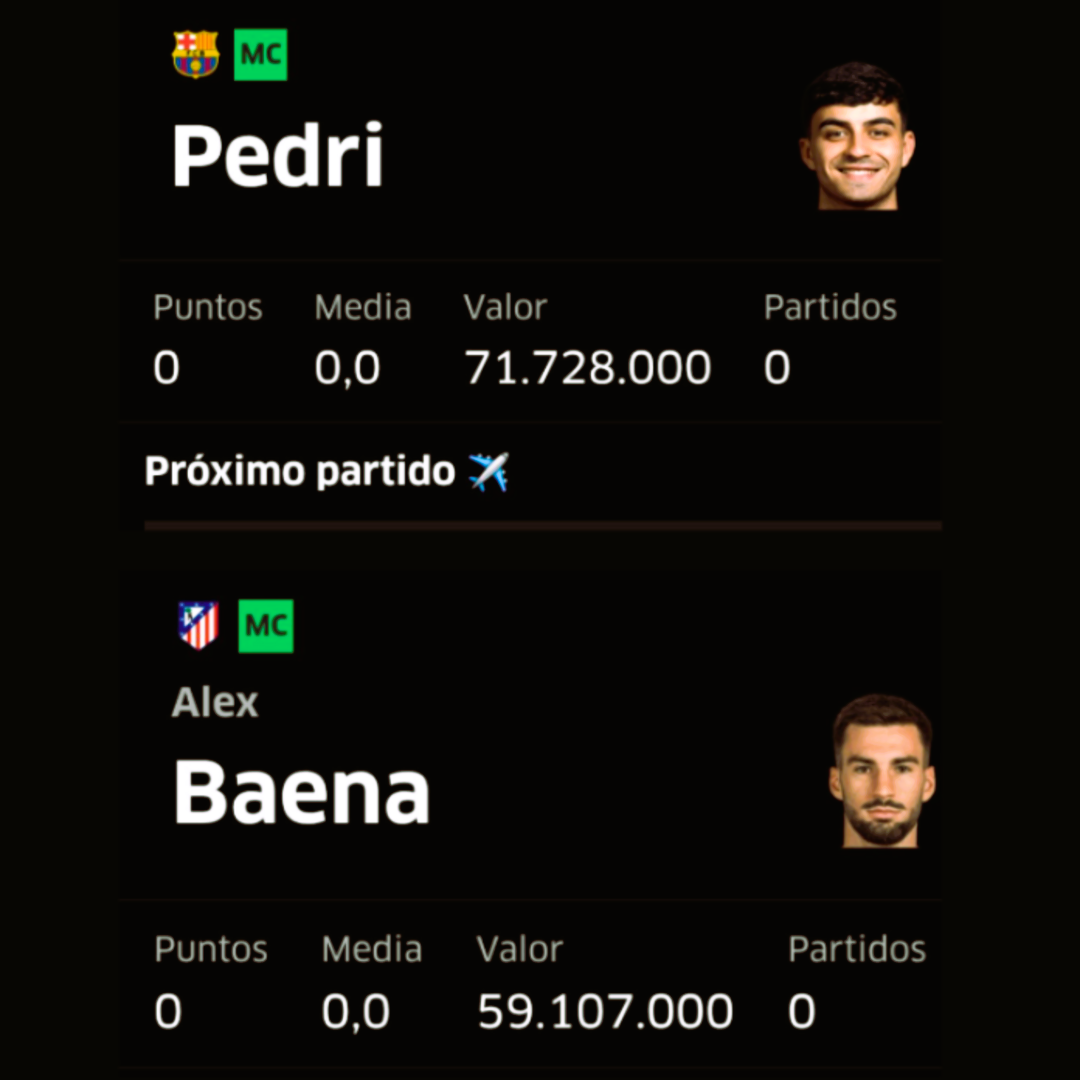Click the MC position badge above Alex Baena
Viewport: 1080px width, 1080px height.
(x=266, y=626)
